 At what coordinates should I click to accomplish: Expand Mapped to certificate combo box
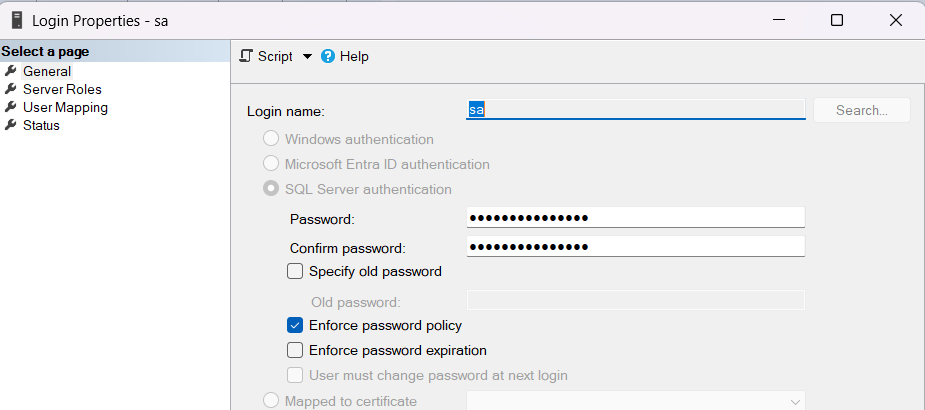pyautogui.click(x=796, y=401)
